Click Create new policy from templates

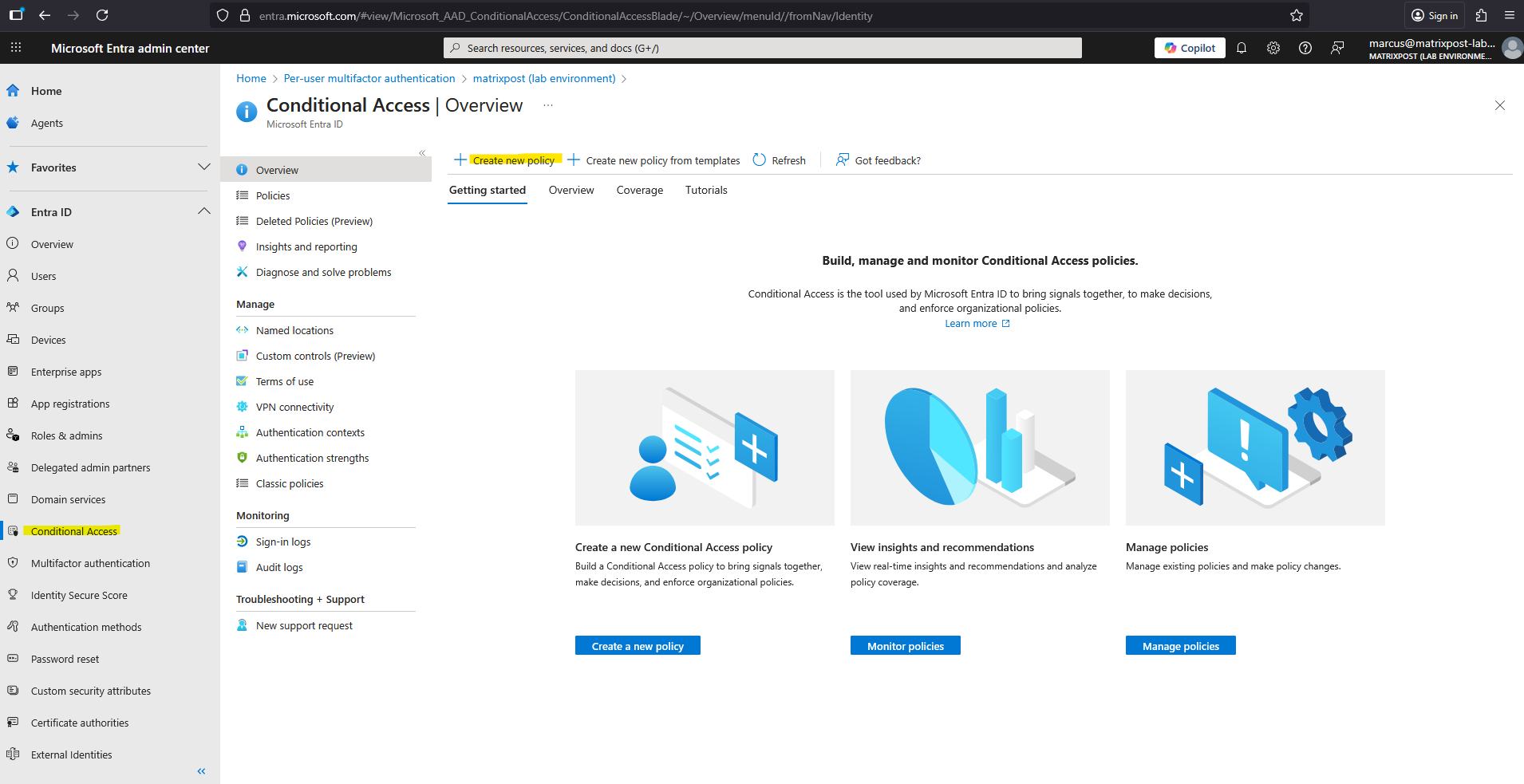click(653, 160)
